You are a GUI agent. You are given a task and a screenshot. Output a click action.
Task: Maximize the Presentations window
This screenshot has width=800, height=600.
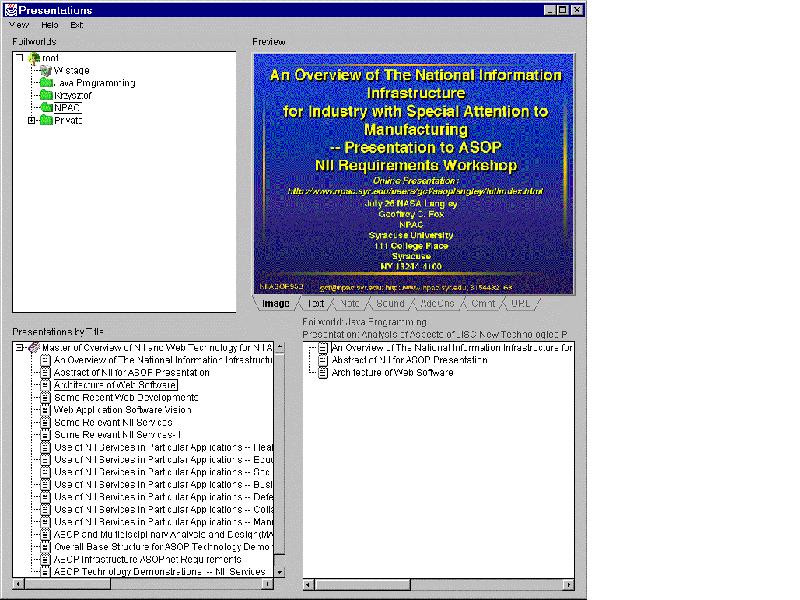pyautogui.click(x=563, y=10)
